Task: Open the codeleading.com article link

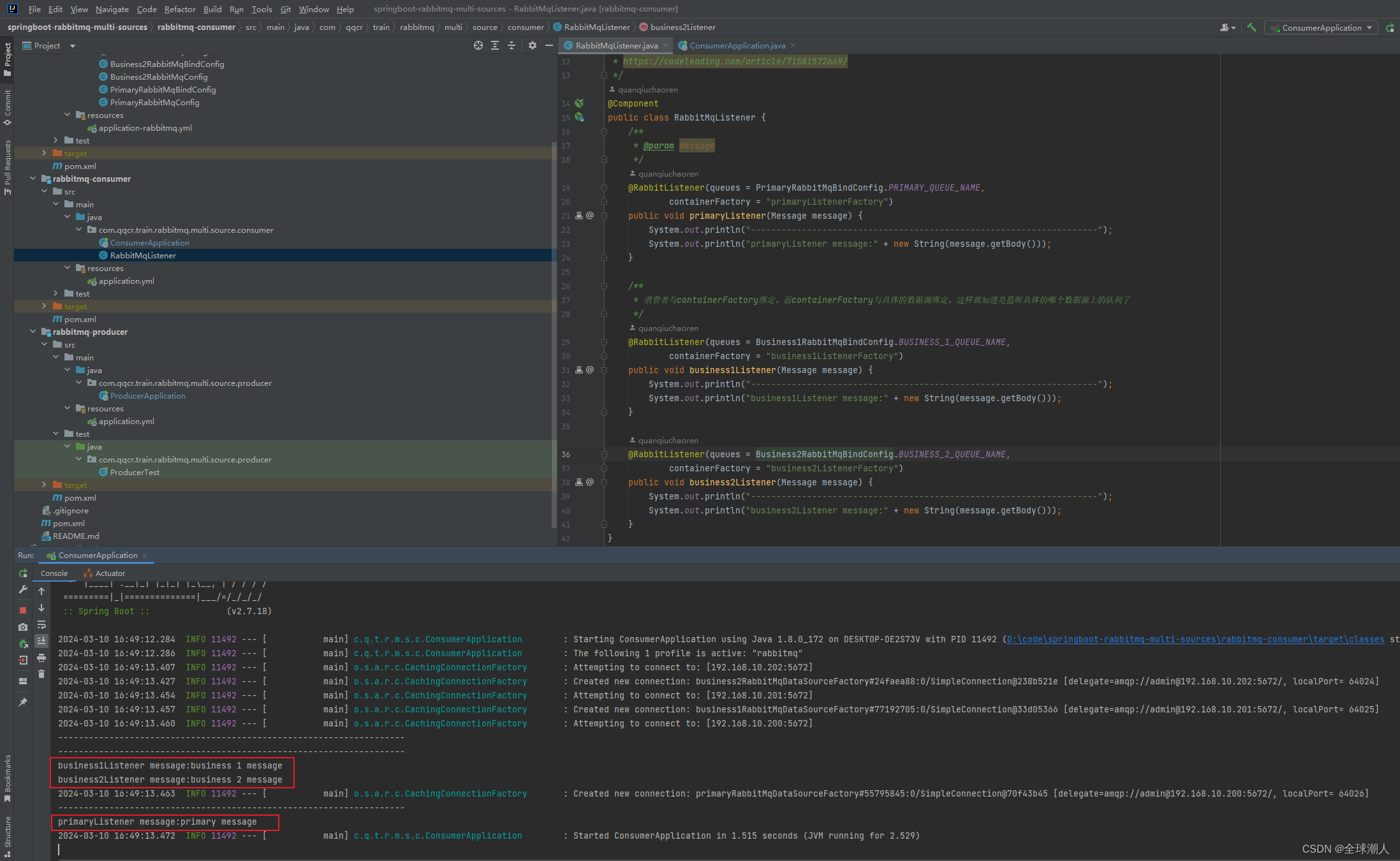Action: [x=735, y=61]
